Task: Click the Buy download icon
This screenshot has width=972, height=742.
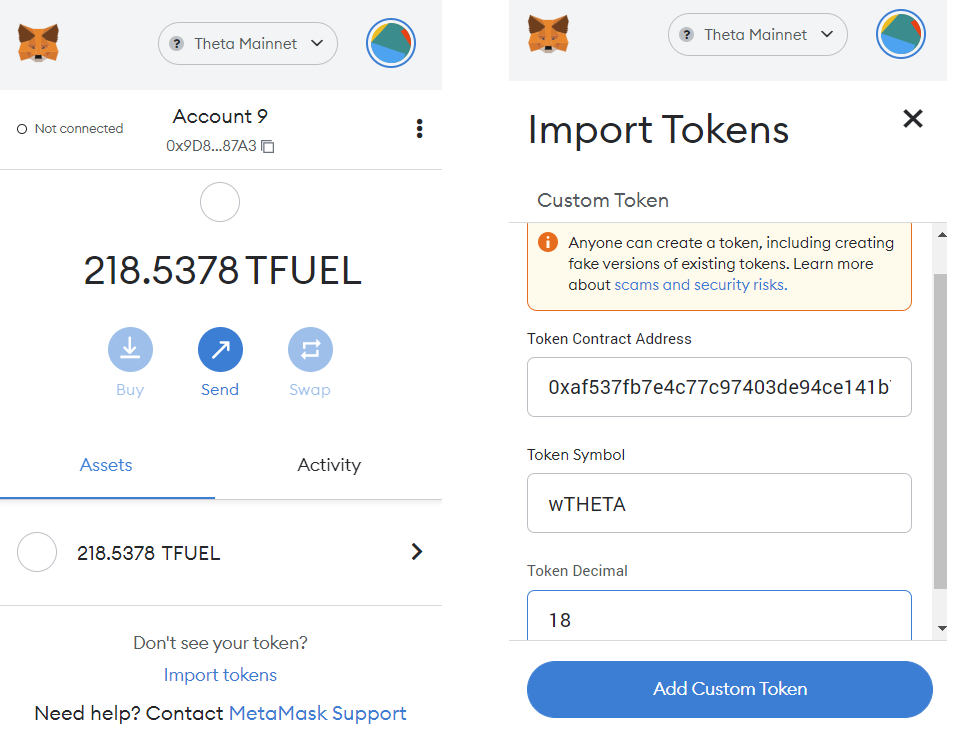Action: [130, 349]
